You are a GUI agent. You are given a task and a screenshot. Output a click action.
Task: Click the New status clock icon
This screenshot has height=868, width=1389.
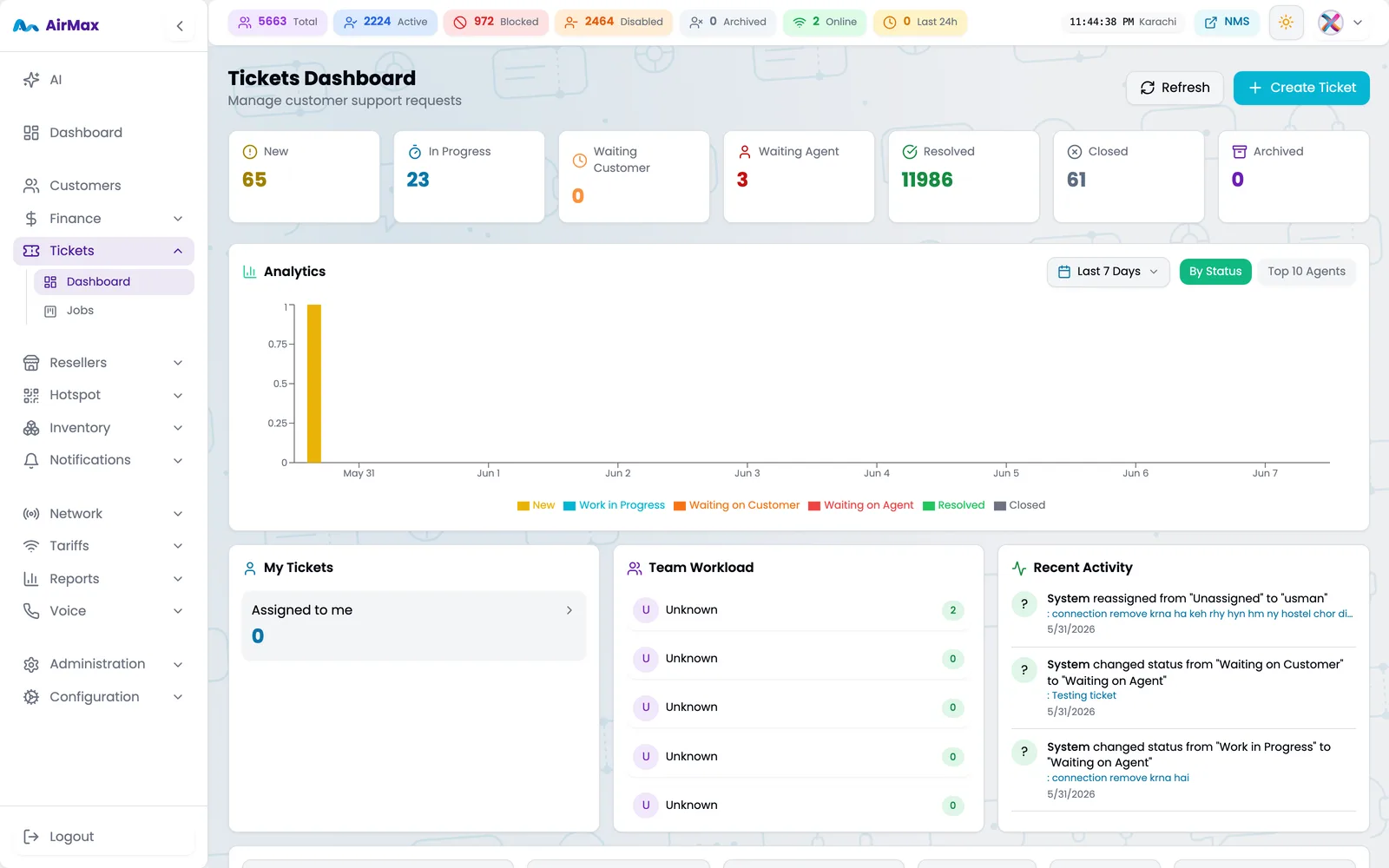pos(250,152)
